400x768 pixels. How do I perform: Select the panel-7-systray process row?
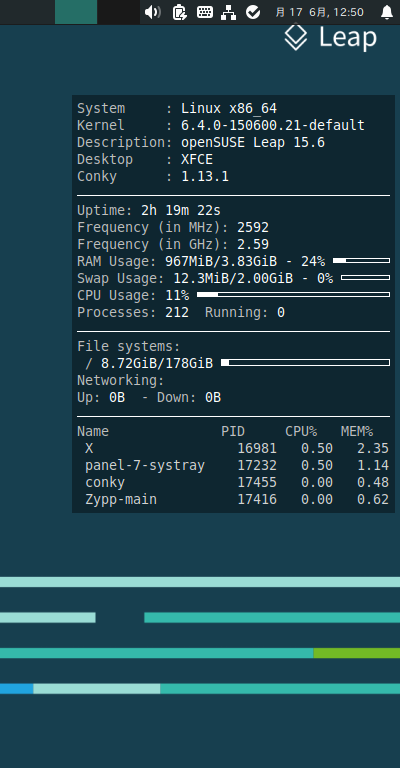(x=233, y=465)
